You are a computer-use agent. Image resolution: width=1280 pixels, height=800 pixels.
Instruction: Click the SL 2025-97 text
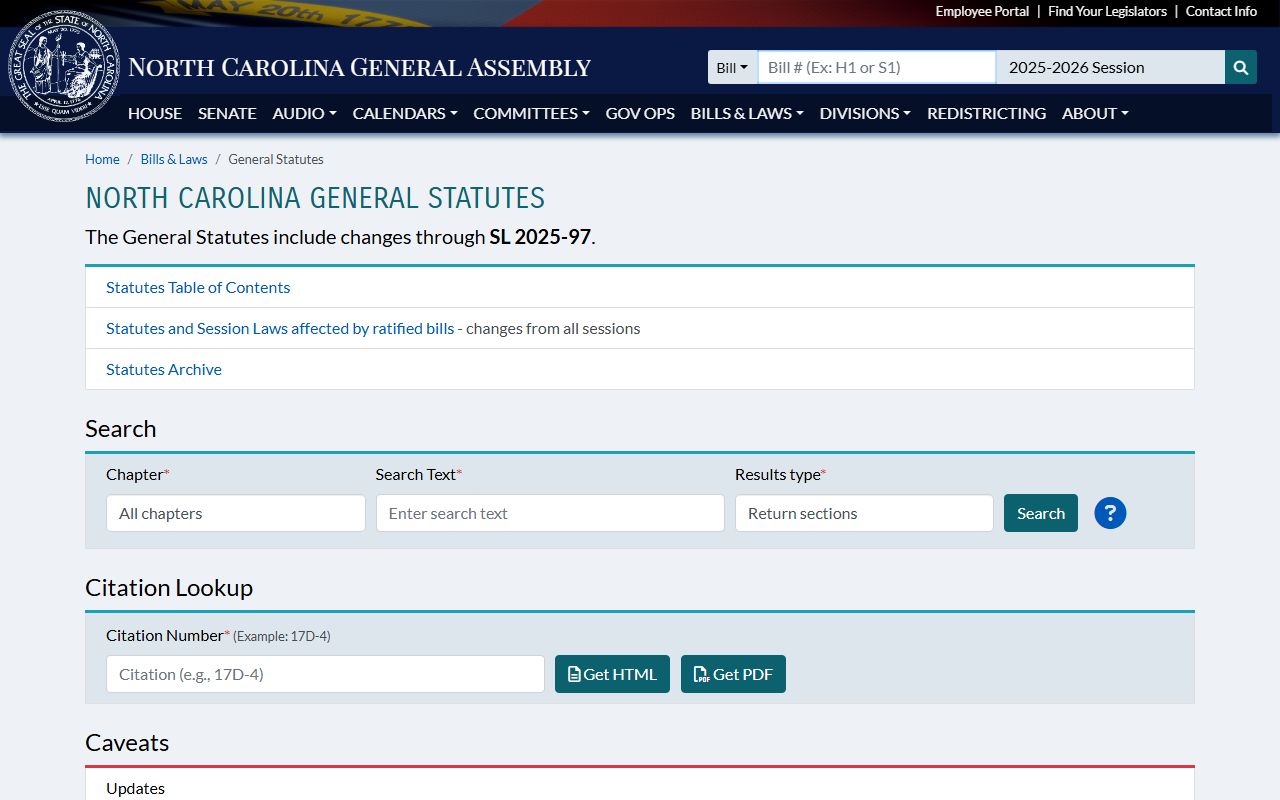point(540,237)
